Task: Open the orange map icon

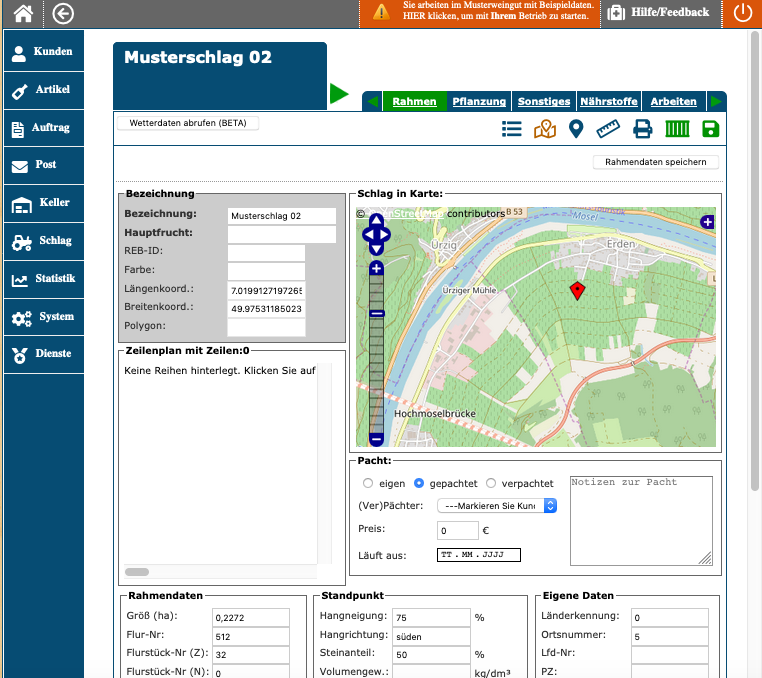Action: coord(544,128)
